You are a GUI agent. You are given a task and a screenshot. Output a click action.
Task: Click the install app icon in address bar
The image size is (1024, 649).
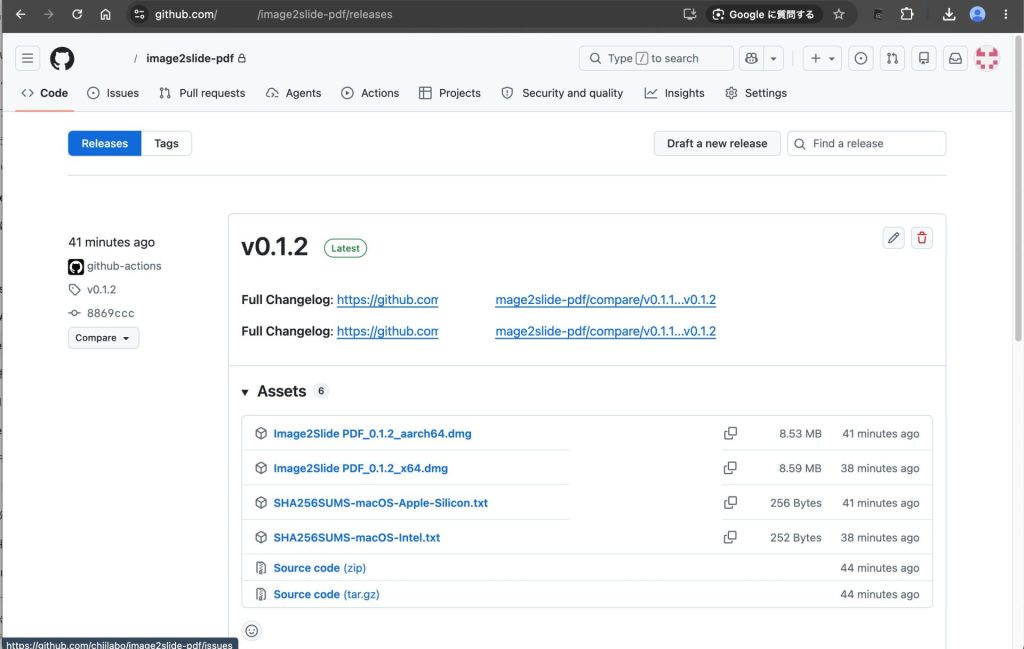[690, 14]
